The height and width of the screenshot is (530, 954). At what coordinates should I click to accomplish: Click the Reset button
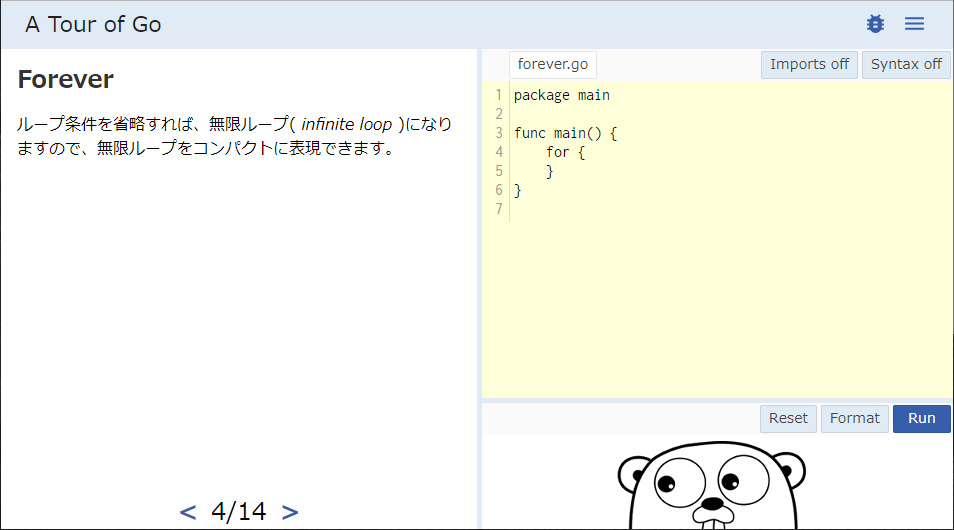(788, 419)
